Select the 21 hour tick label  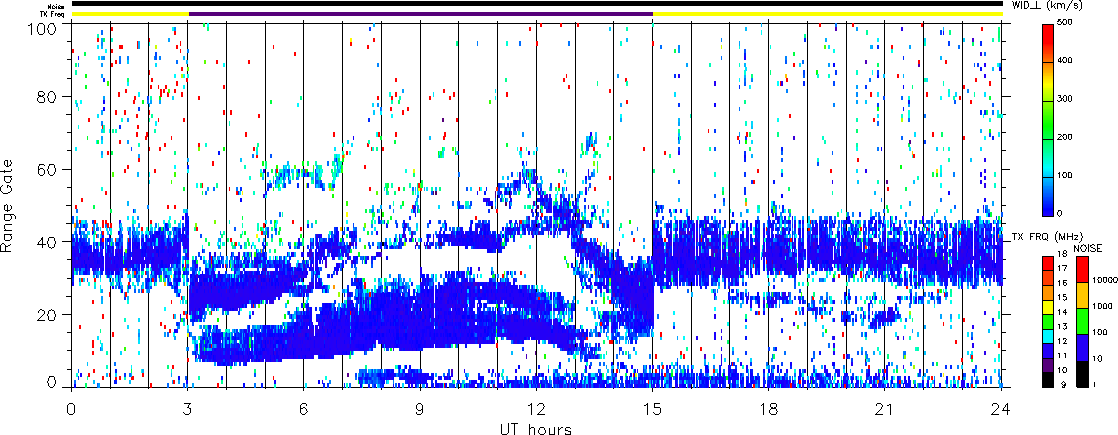pos(885,409)
